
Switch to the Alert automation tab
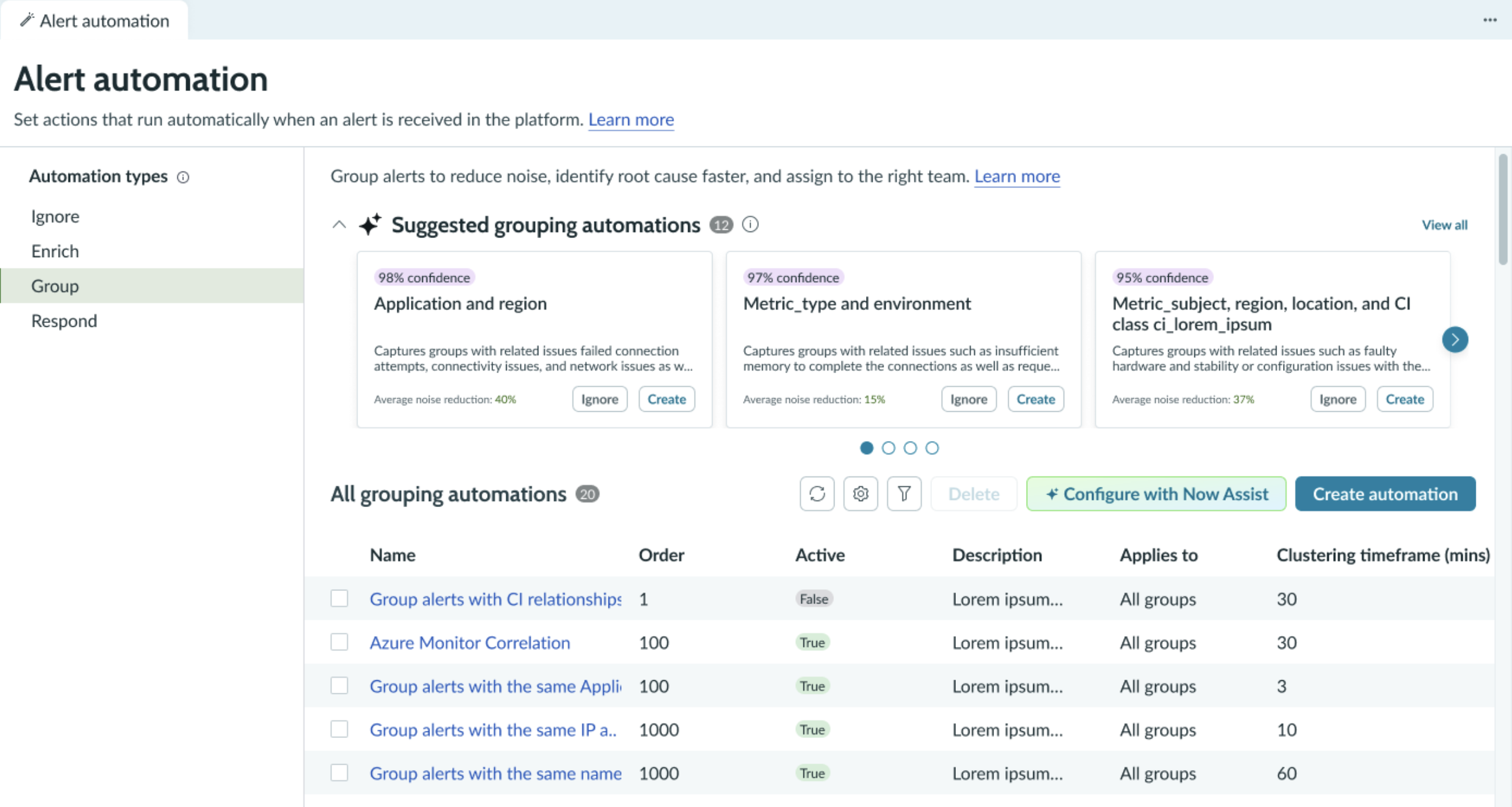pos(94,20)
